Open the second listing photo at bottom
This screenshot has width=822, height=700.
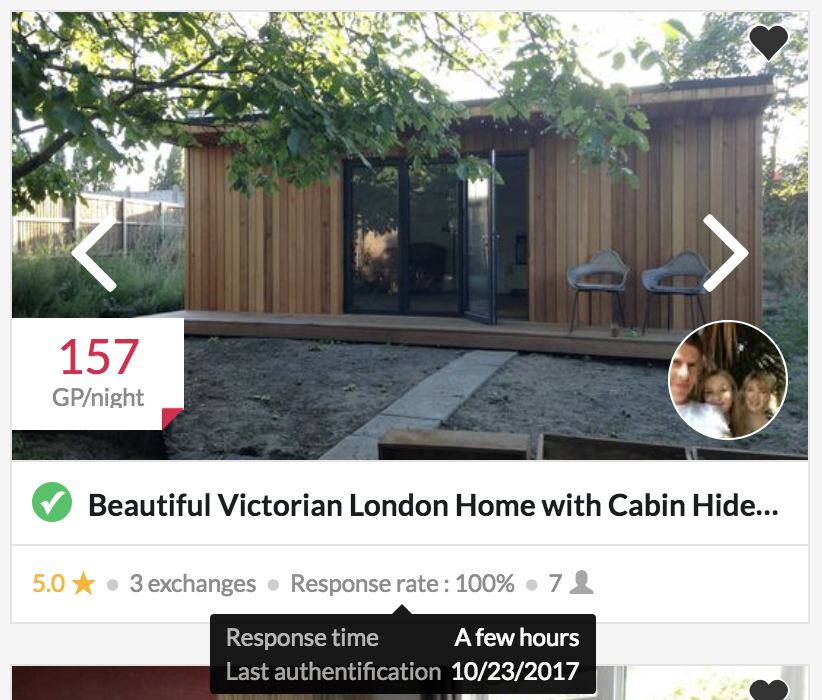click(x=410, y=683)
